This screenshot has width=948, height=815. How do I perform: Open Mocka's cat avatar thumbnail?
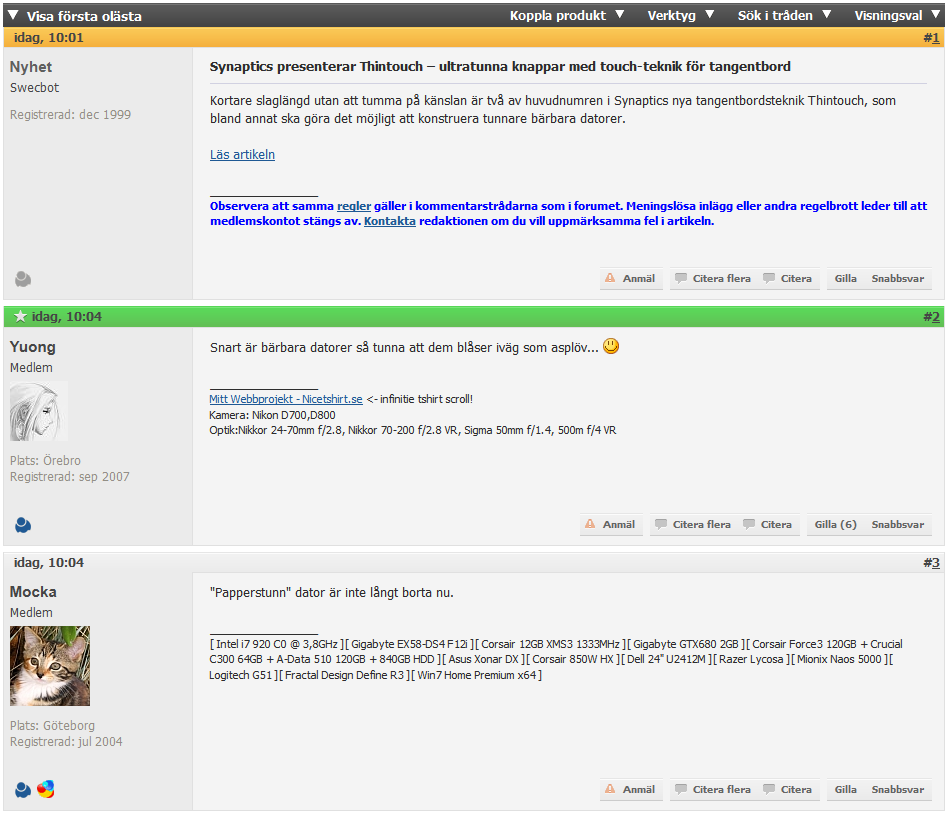click(50, 666)
